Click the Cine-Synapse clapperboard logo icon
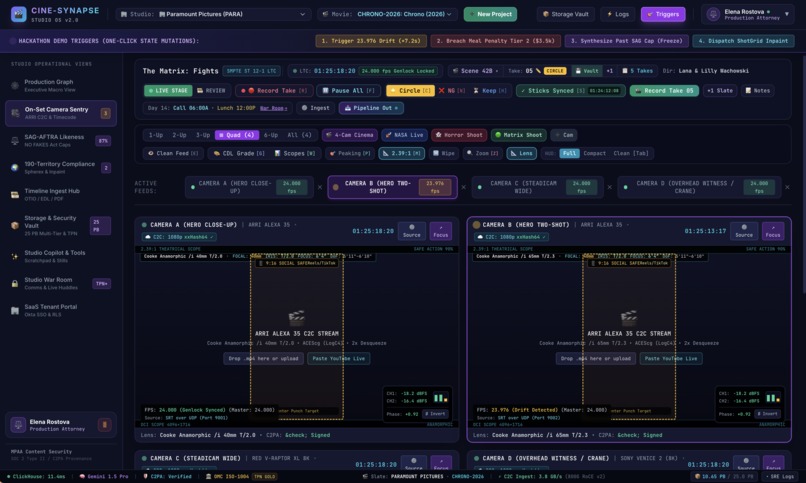The image size is (806, 483). tap(19, 14)
